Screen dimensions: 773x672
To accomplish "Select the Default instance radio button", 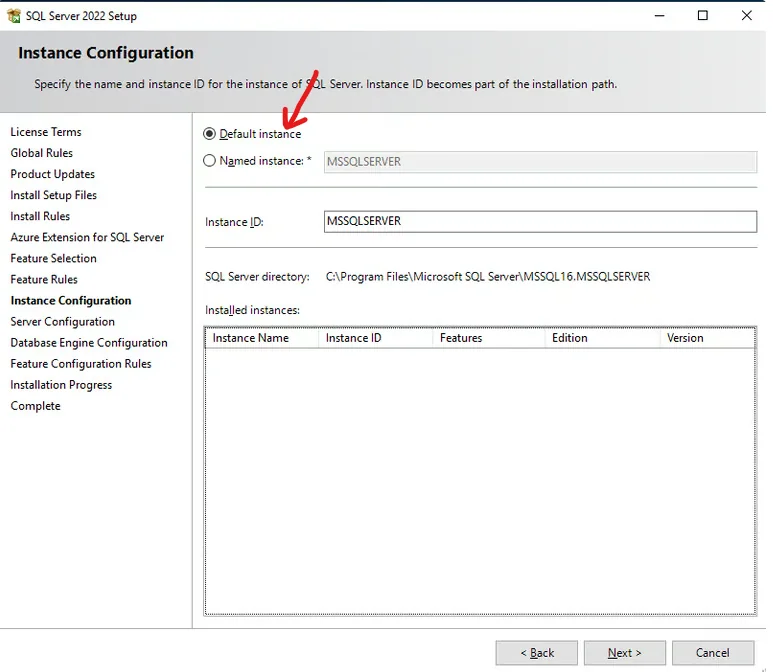I will [210, 134].
